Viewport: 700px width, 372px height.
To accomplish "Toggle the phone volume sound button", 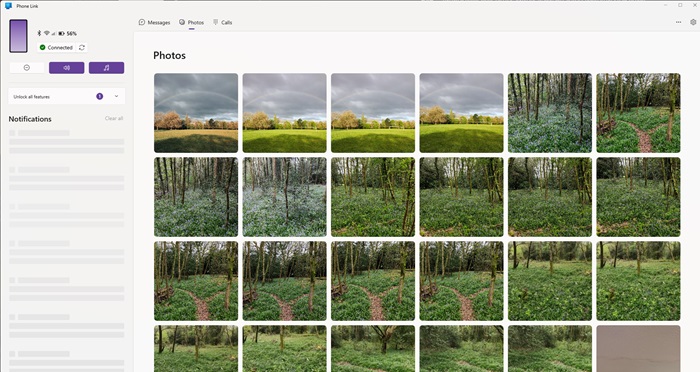I will point(67,68).
